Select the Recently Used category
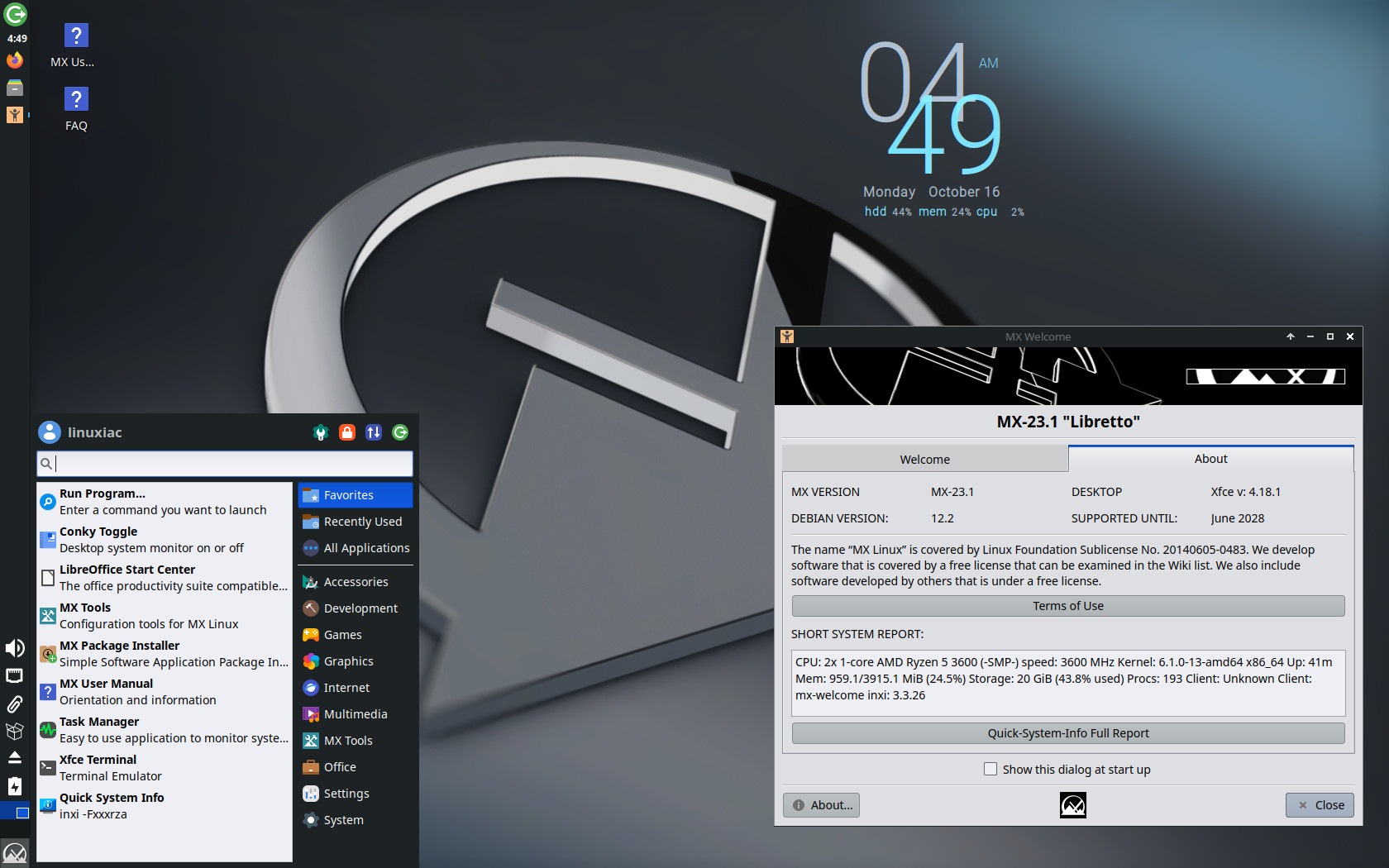Image resolution: width=1389 pixels, height=868 pixels. coord(356,522)
